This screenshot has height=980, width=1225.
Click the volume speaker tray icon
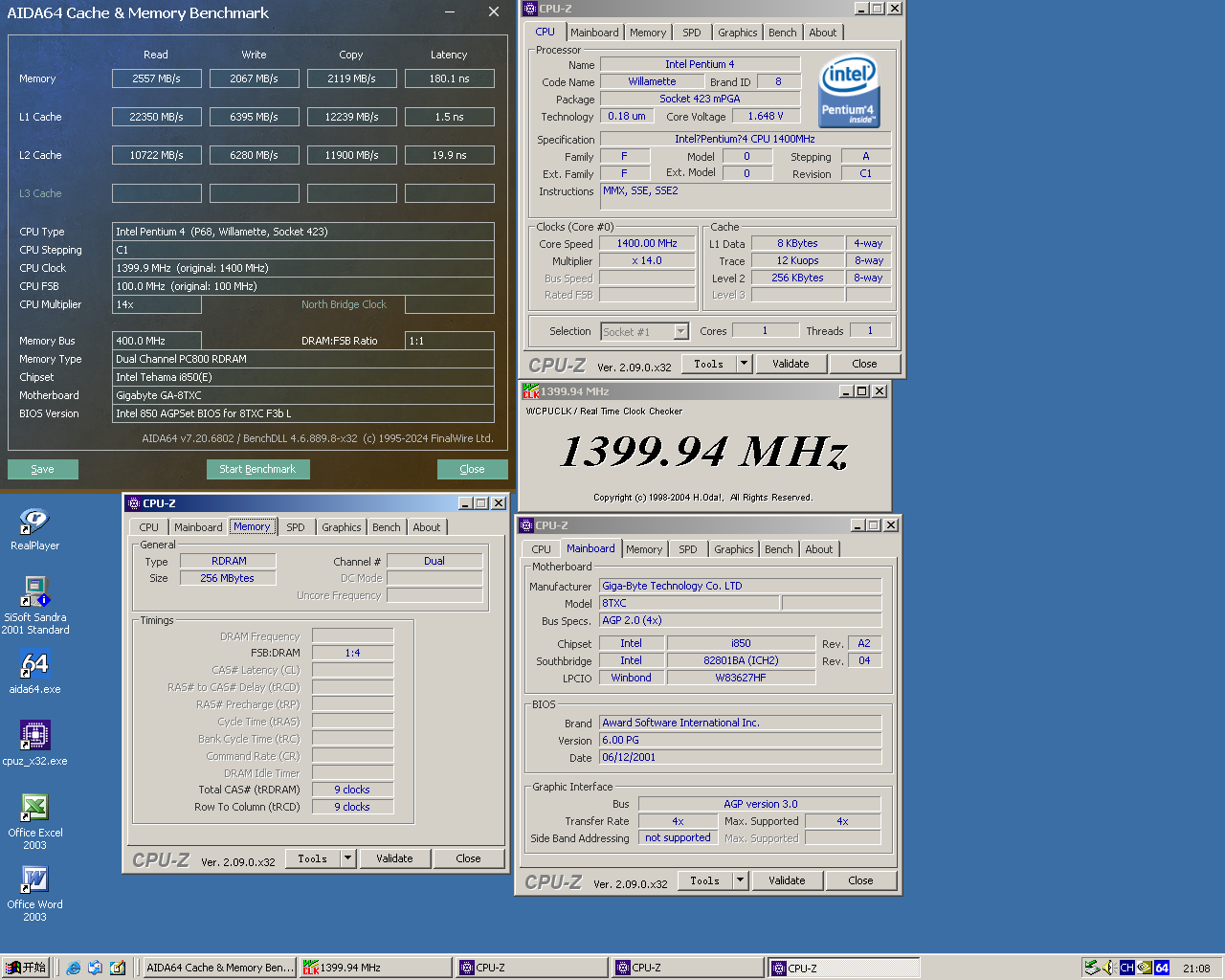coord(1108,968)
